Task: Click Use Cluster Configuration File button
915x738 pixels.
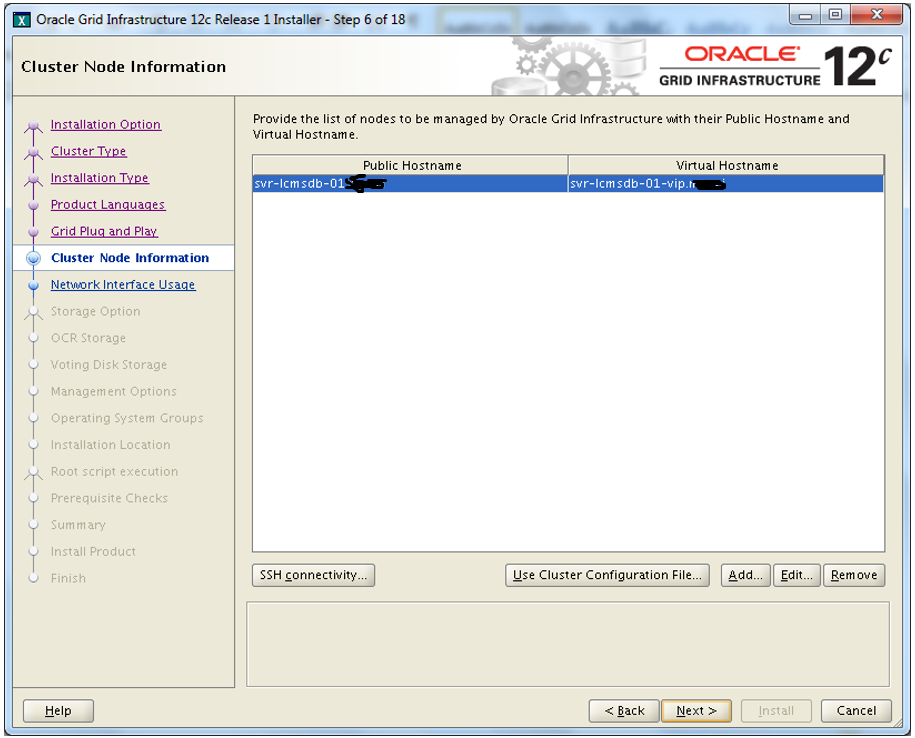Action: click(607, 575)
